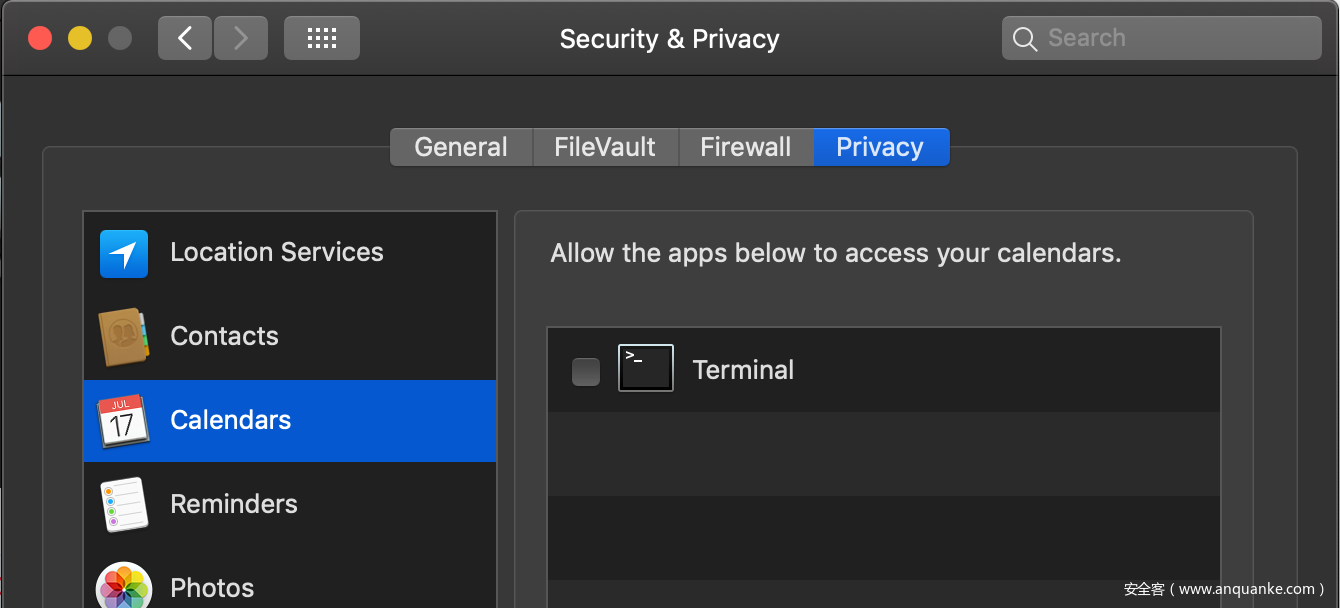
Task: Click the Terminal label in apps list
Action: pyautogui.click(x=743, y=370)
